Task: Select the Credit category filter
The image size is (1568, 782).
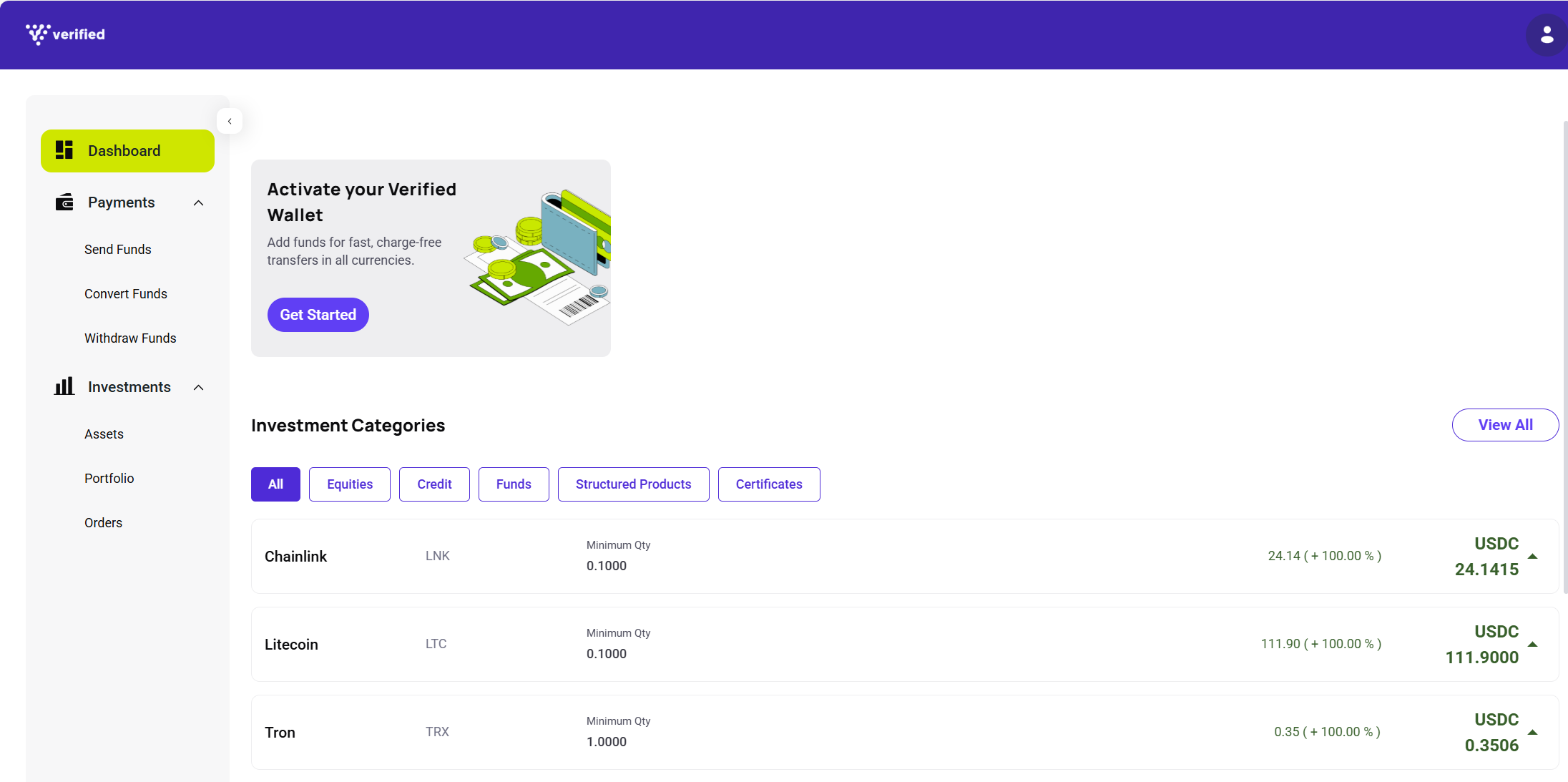Action: 434,484
